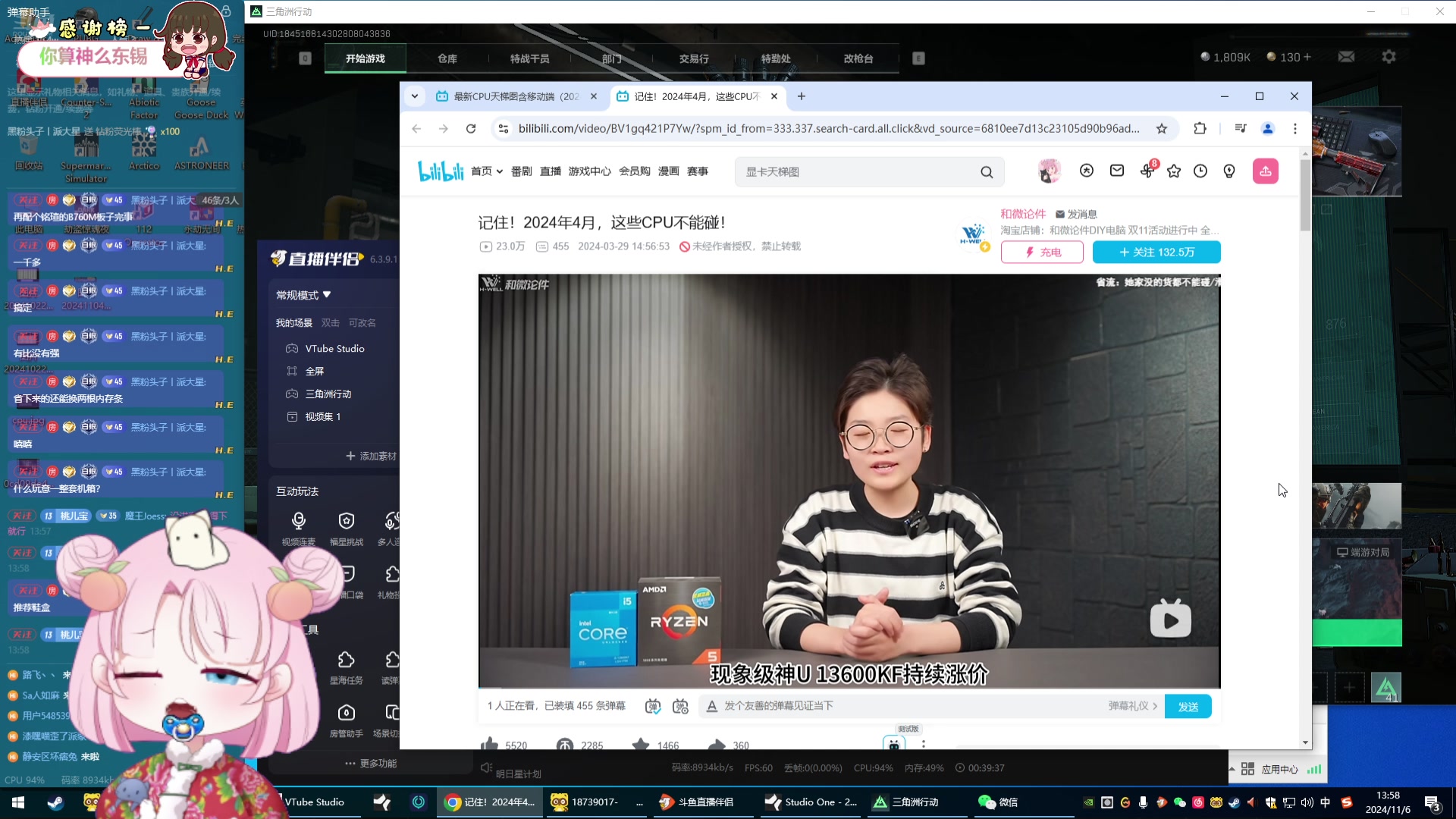Click the Bilibili logo in the browser
The width and height of the screenshot is (1456, 819).
click(x=441, y=171)
